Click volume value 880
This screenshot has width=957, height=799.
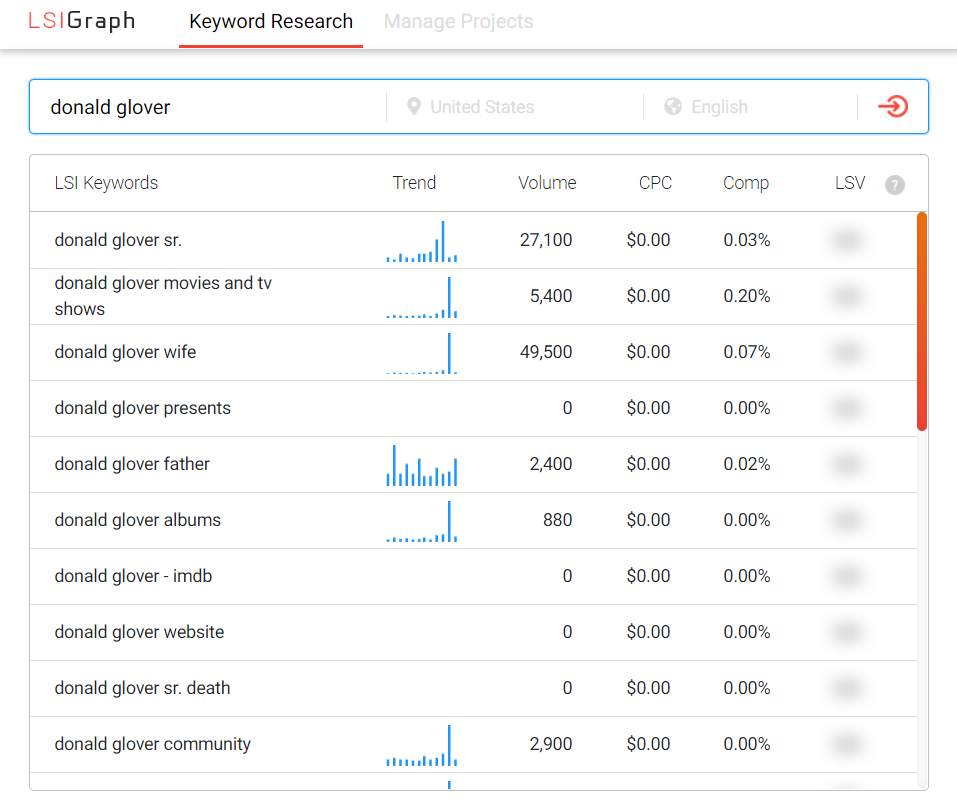click(x=557, y=520)
